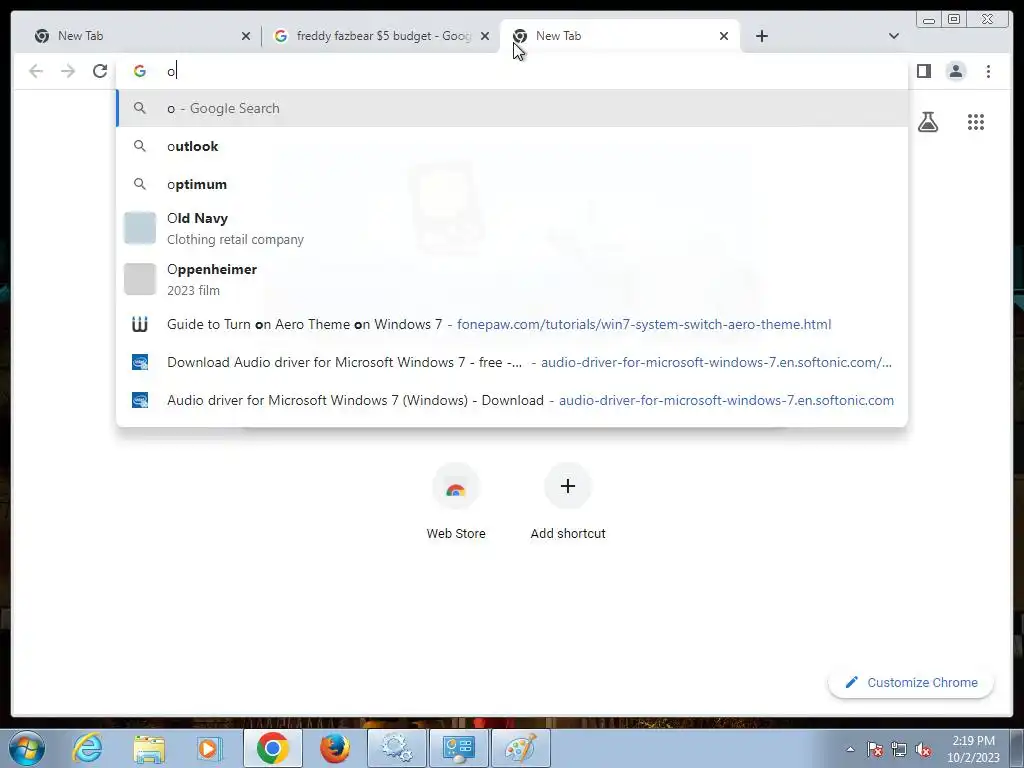Click the Chrome taskbar icon
Screen dimensions: 1024x768
click(272, 748)
